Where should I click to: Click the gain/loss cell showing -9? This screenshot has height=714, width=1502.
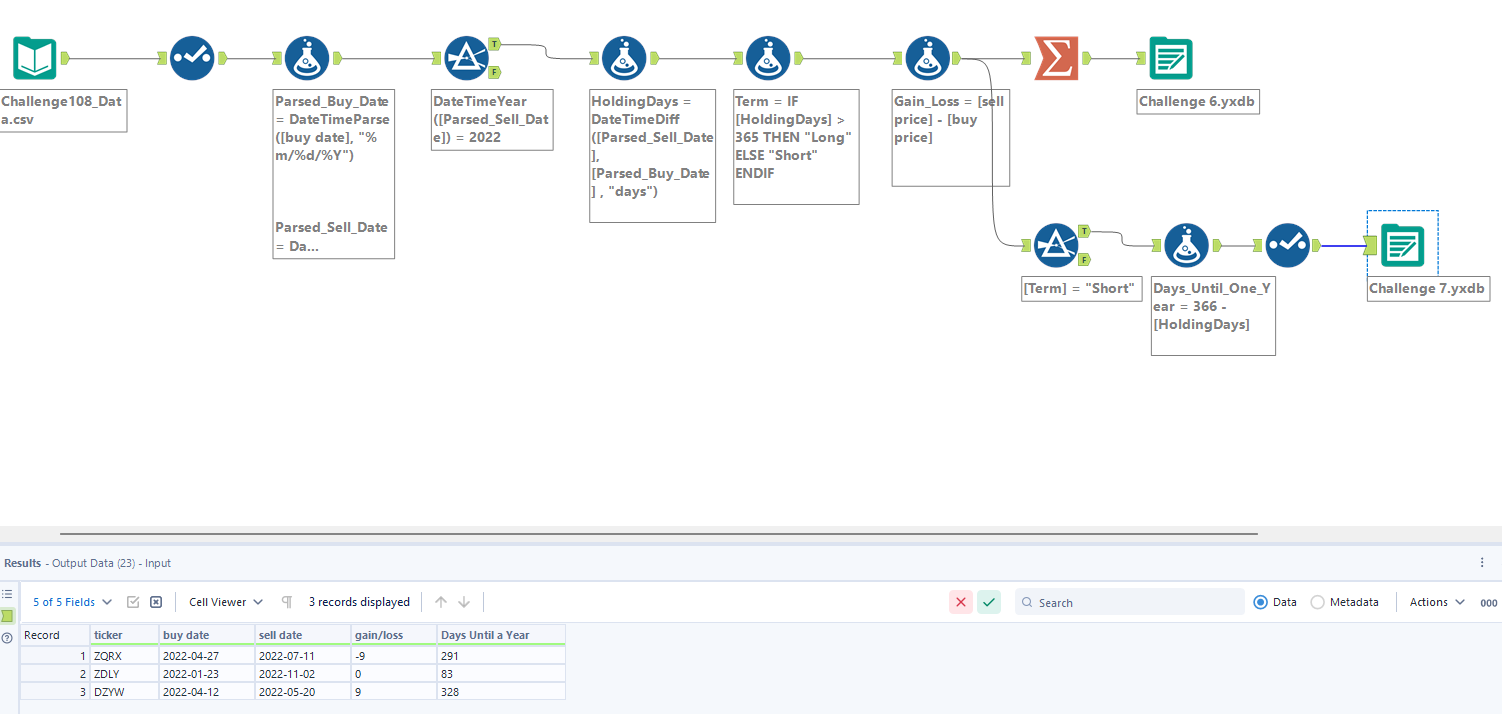pos(394,656)
